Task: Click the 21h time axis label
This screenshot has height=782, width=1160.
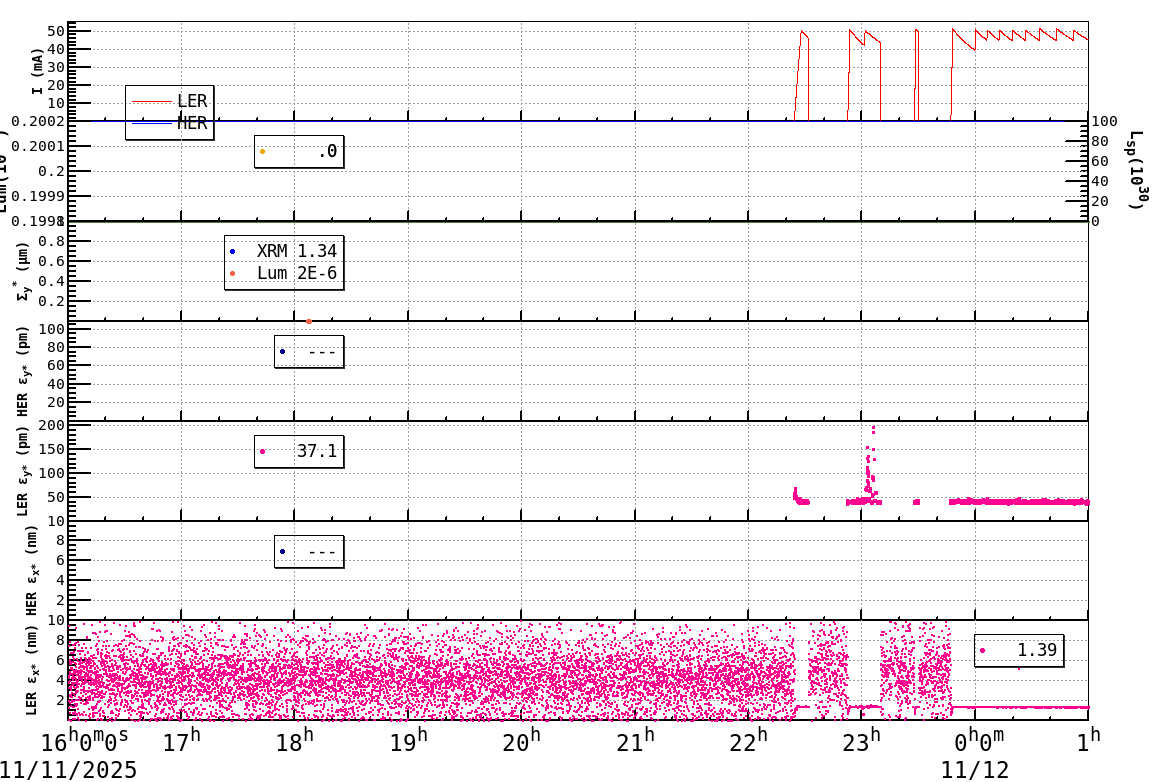Action: click(635, 742)
